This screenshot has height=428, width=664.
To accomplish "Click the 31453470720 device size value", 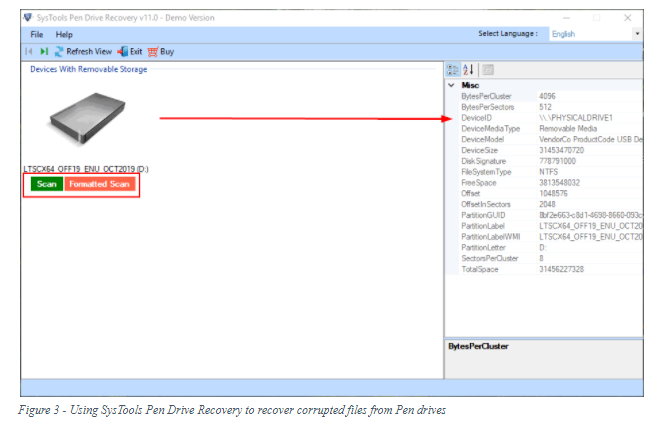I will point(561,150).
